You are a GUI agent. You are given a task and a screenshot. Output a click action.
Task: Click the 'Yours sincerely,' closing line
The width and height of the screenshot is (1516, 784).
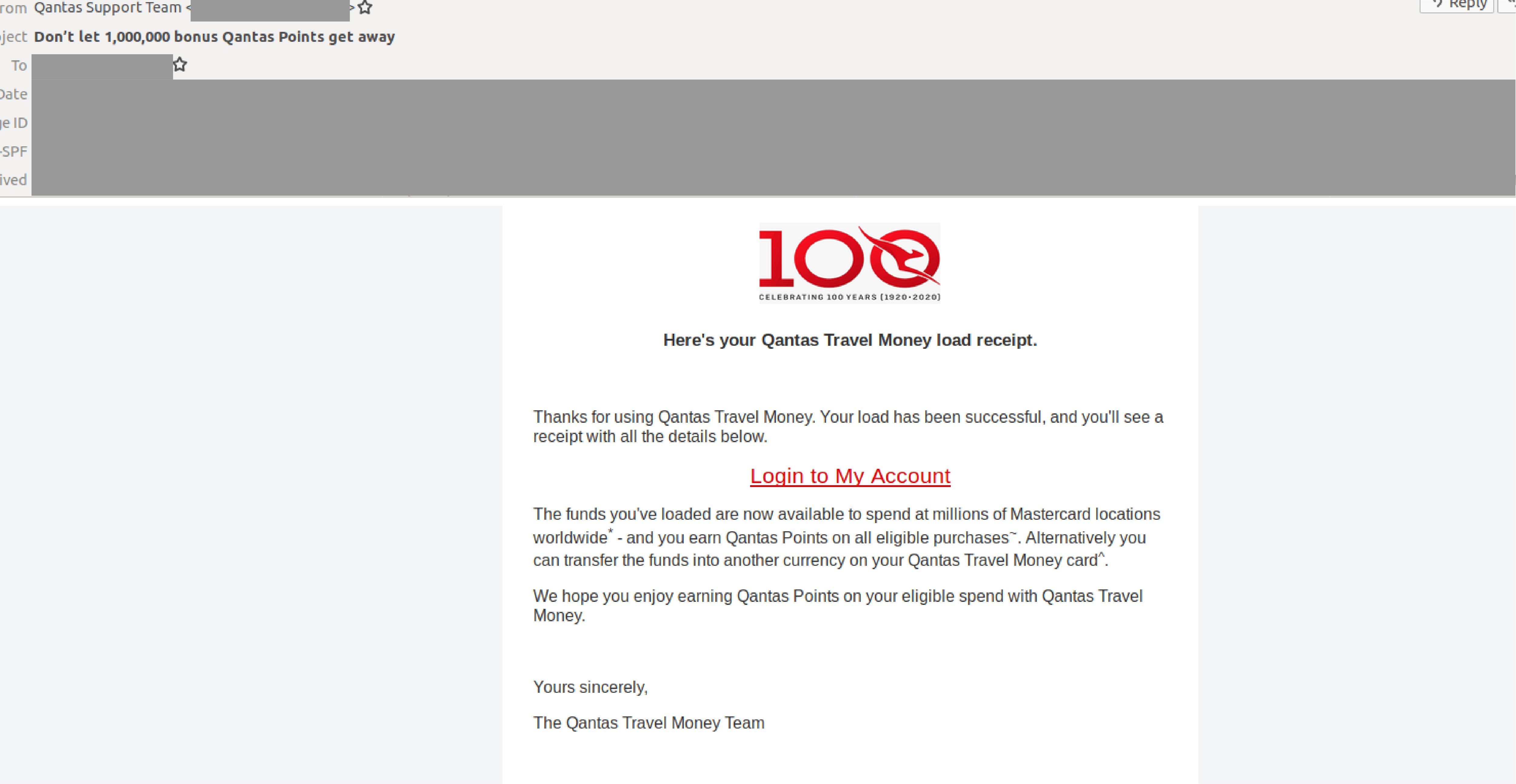click(590, 687)
